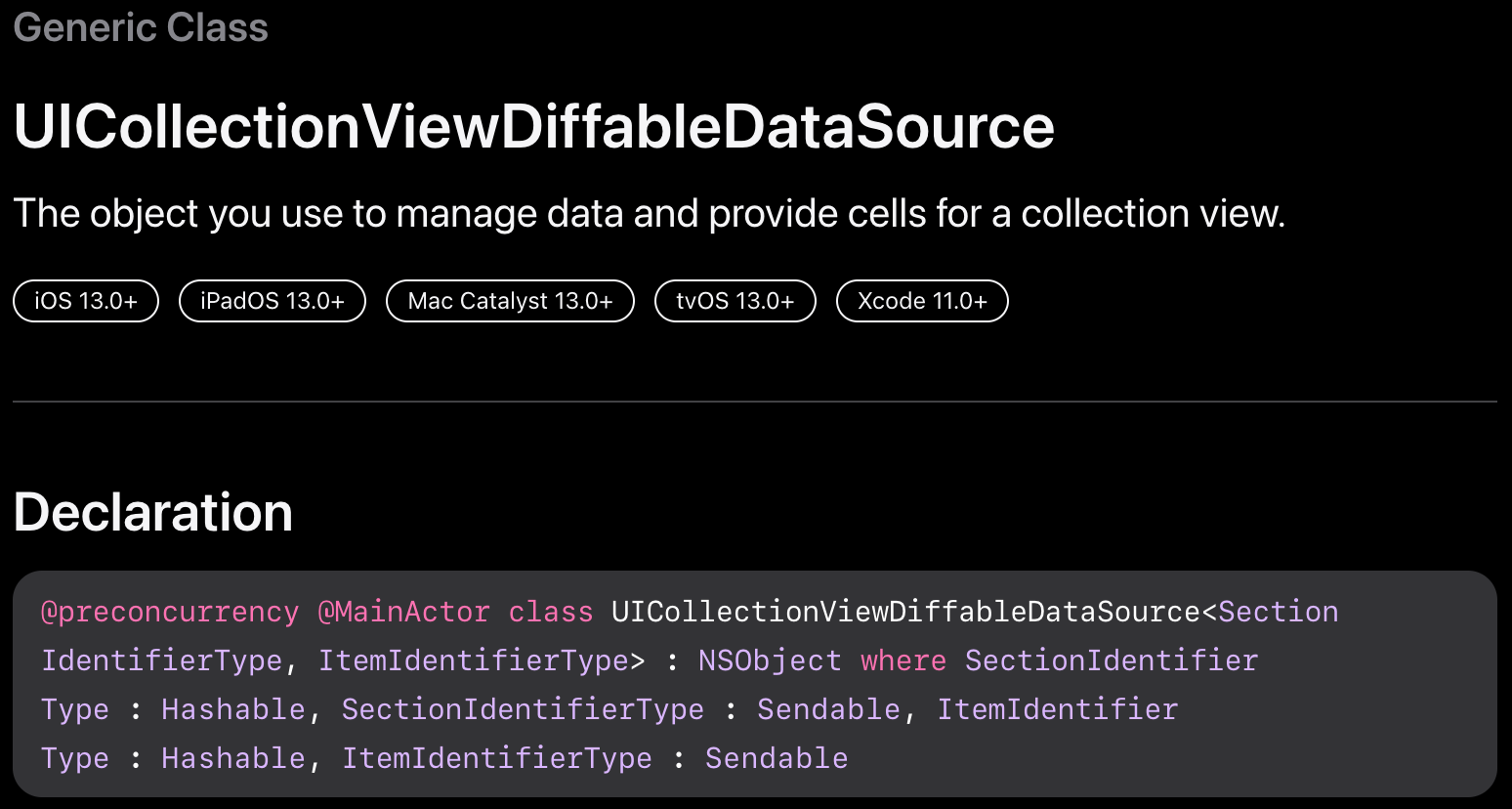
Task: Click the Mac Catalyst 13.0+ badge
Action: (x=510, y=301)
